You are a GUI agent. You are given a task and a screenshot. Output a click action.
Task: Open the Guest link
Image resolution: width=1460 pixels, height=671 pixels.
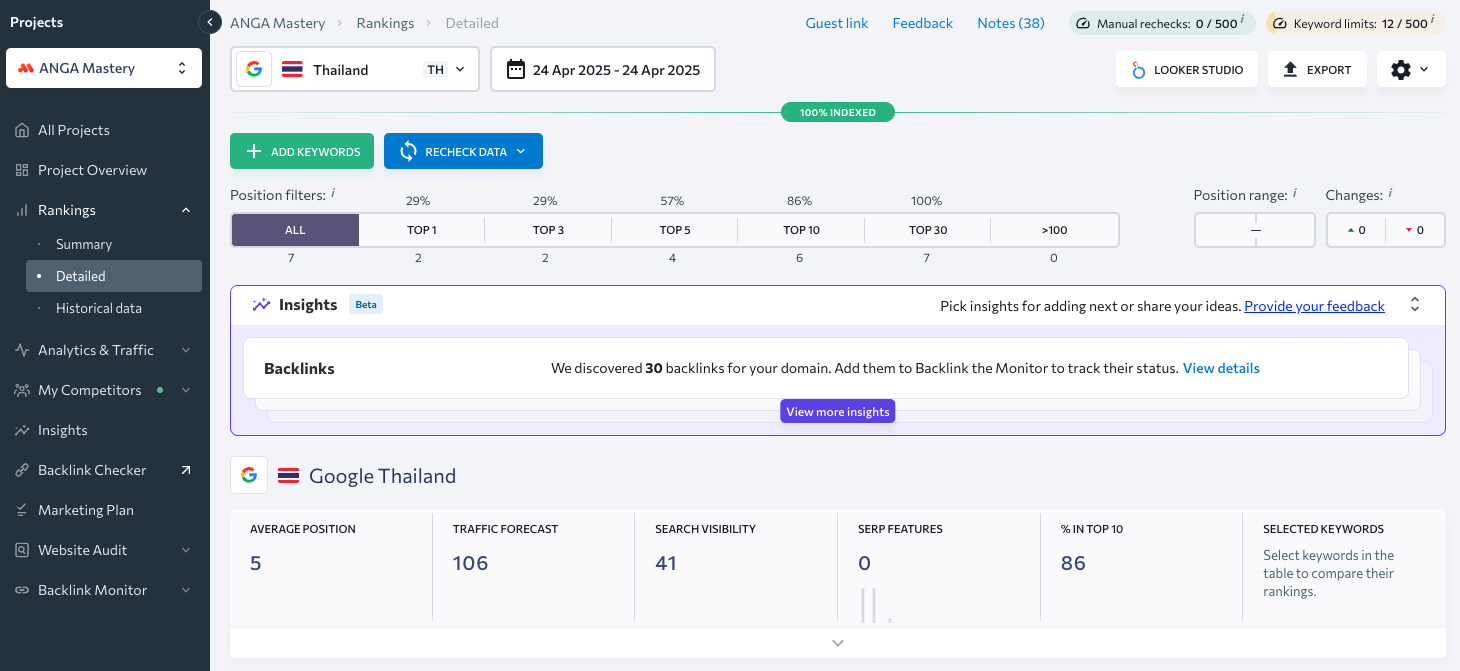(x=837, y=23)
